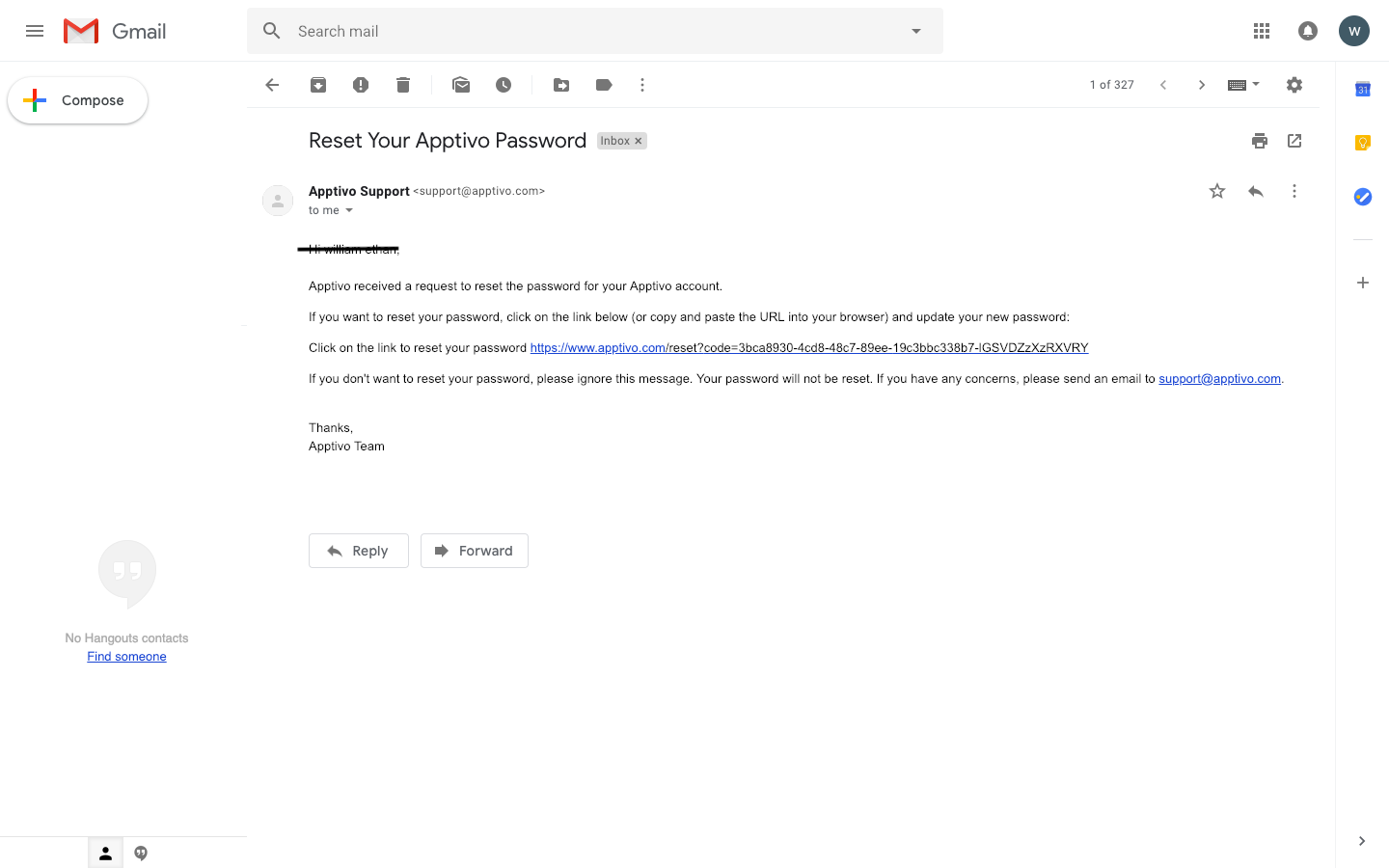Open email in new window
Image resolution: width=1389 pixels, height=868 pixels.
[x=1294, y=141]
